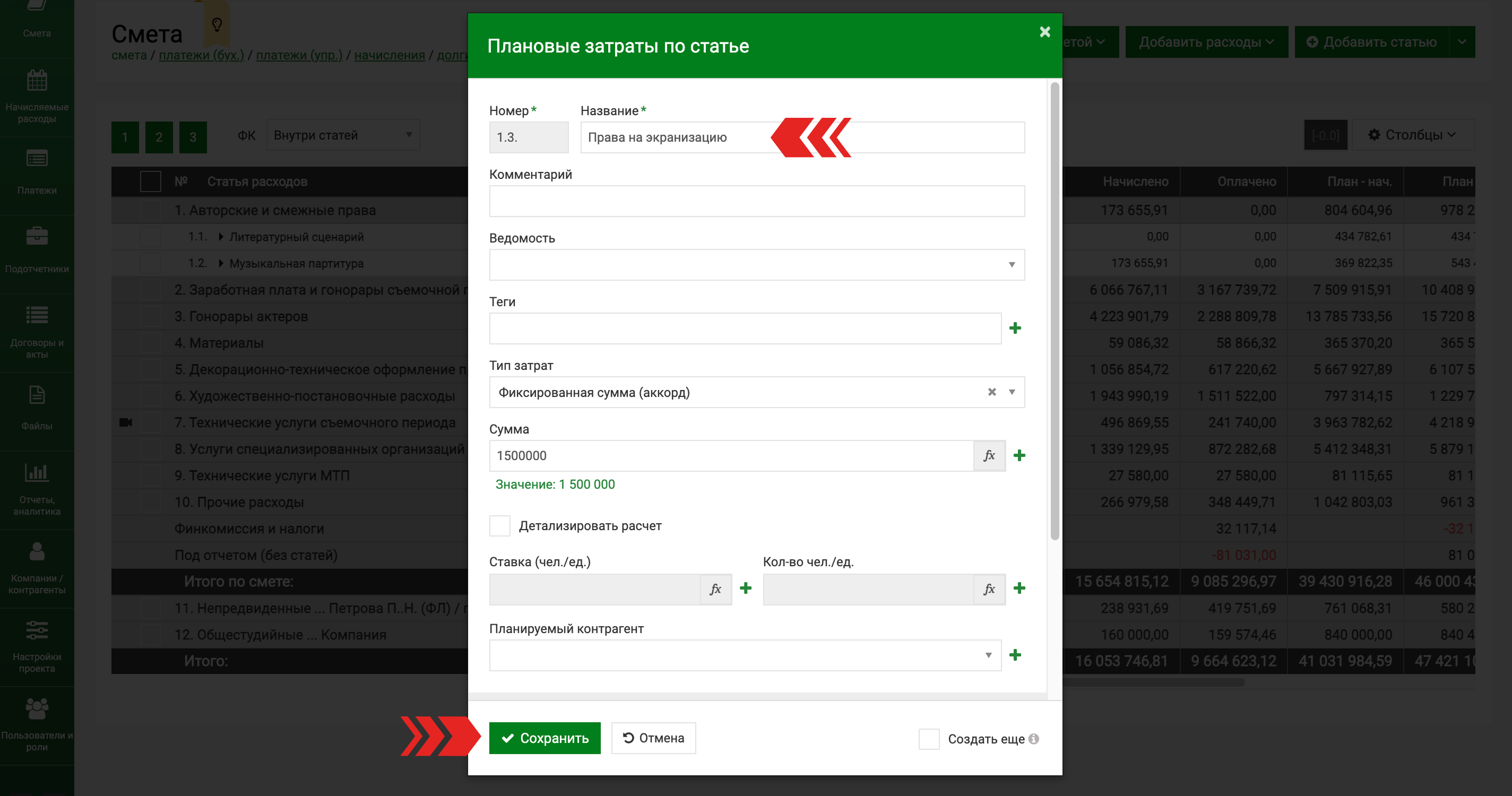Check the row 10. Прочие расходы
The image size is (1512, 796).
click(151, 502)
